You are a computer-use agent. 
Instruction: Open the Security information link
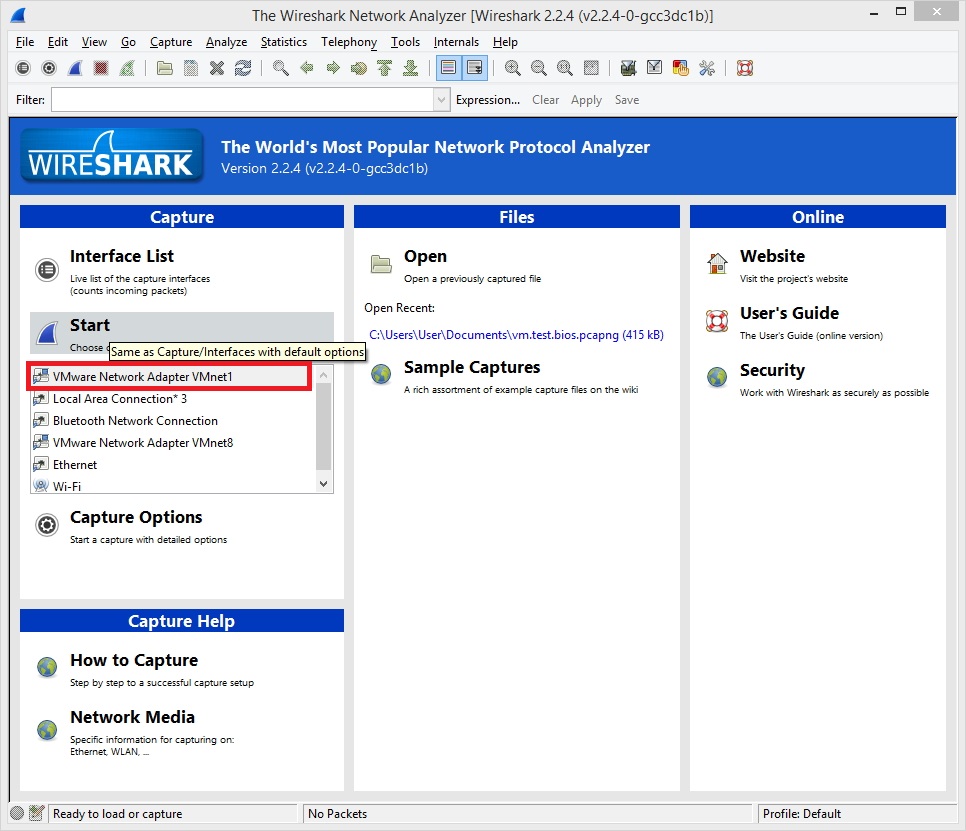[773, 370]
